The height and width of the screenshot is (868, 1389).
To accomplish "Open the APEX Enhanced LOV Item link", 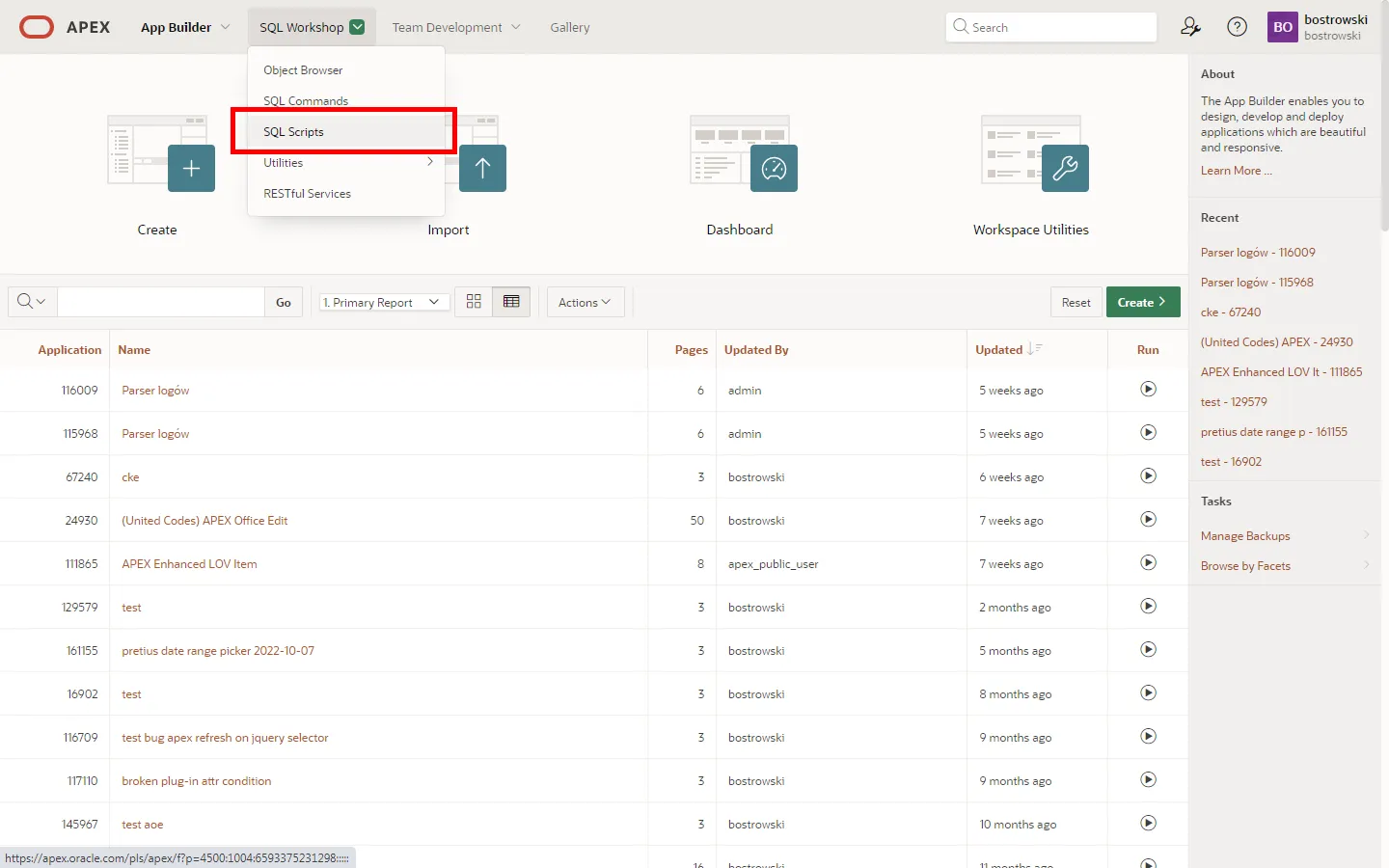I will coord(189,564).
